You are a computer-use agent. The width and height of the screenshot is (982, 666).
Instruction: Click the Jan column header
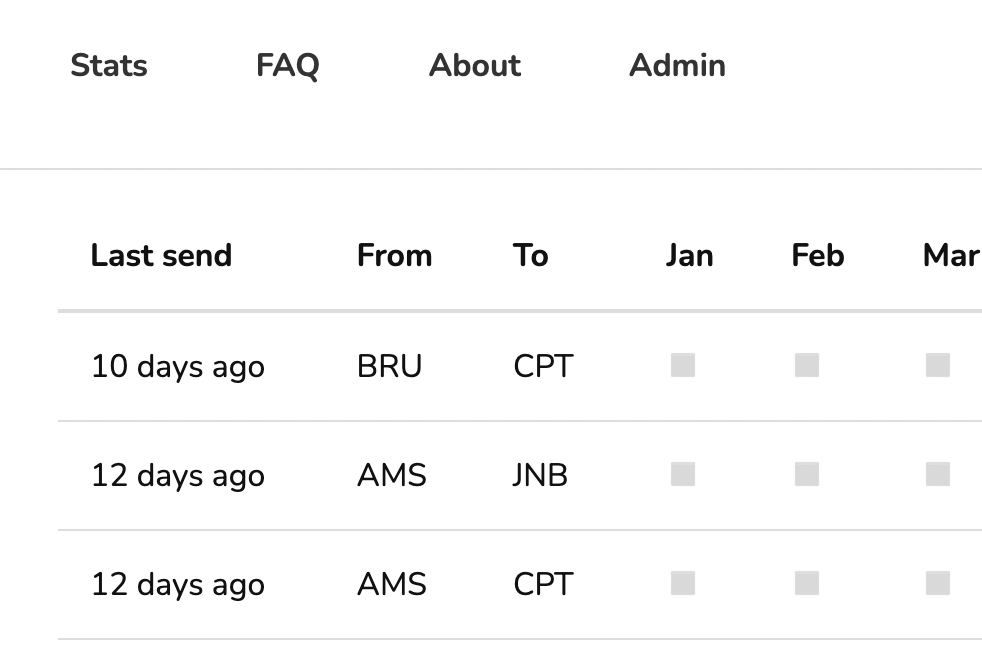tap(689, 256)
